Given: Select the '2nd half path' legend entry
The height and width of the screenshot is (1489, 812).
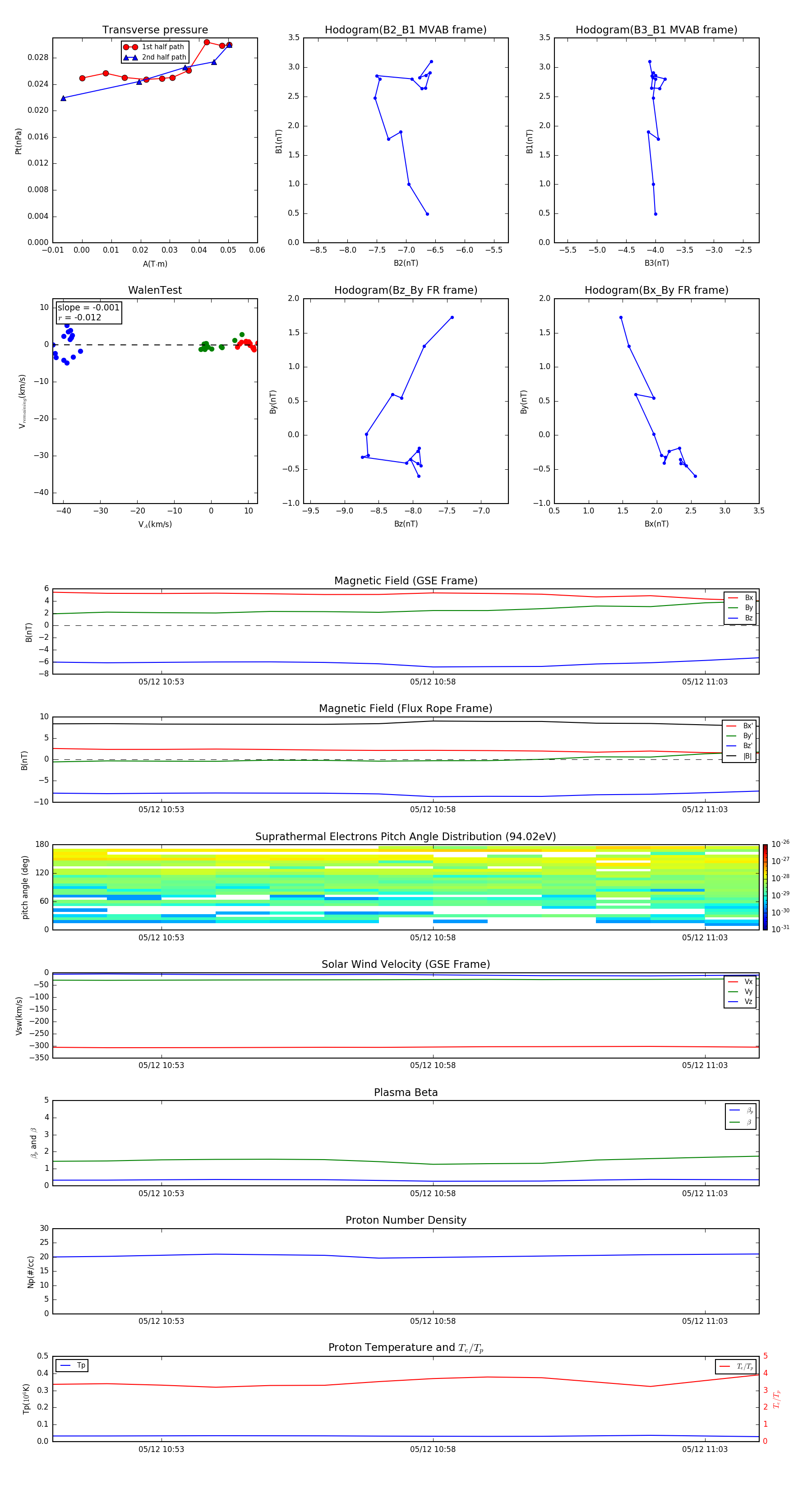Looking at the screenshot, I should 156,57.
